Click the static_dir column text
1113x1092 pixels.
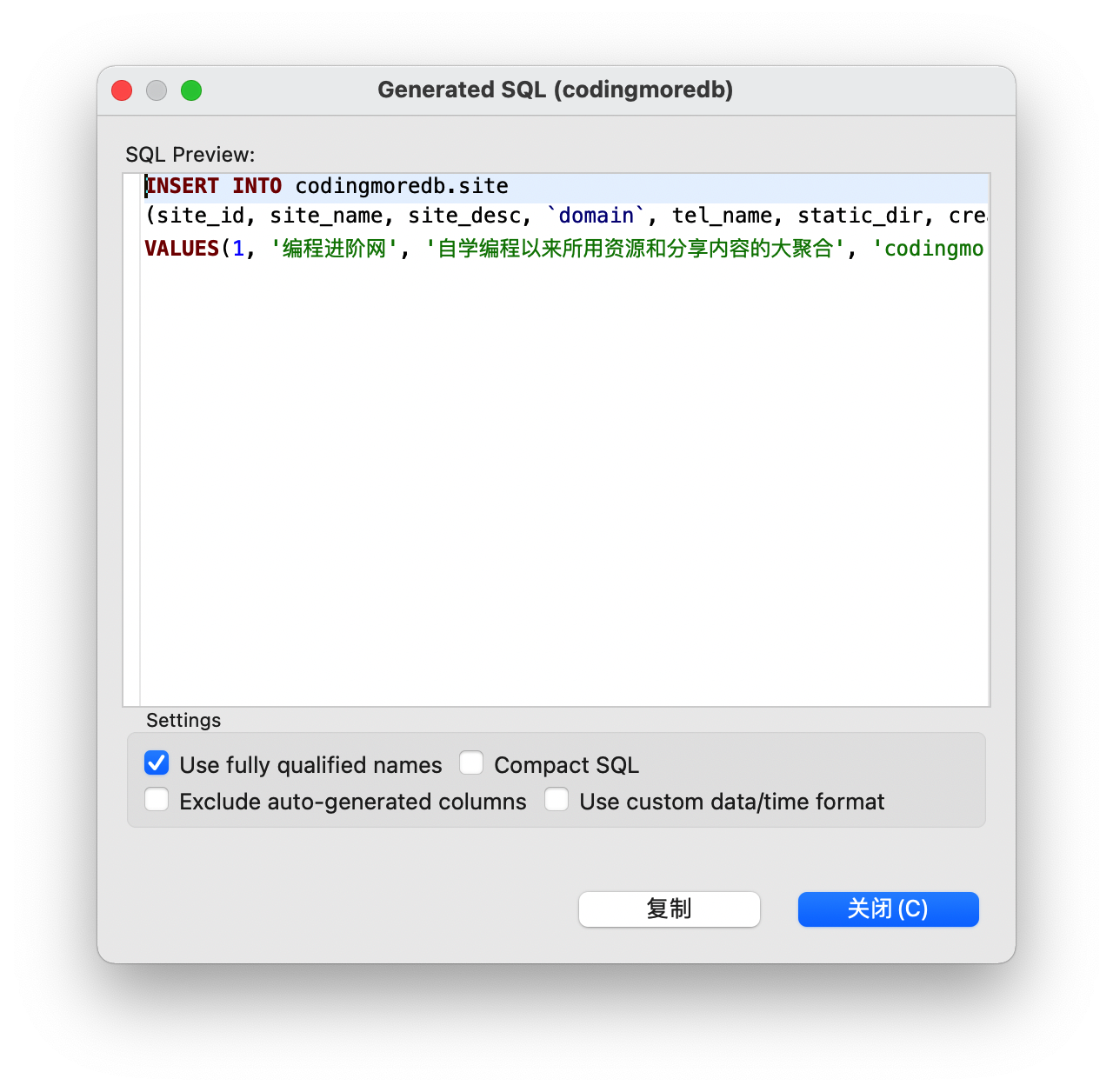tap(860, 216)
